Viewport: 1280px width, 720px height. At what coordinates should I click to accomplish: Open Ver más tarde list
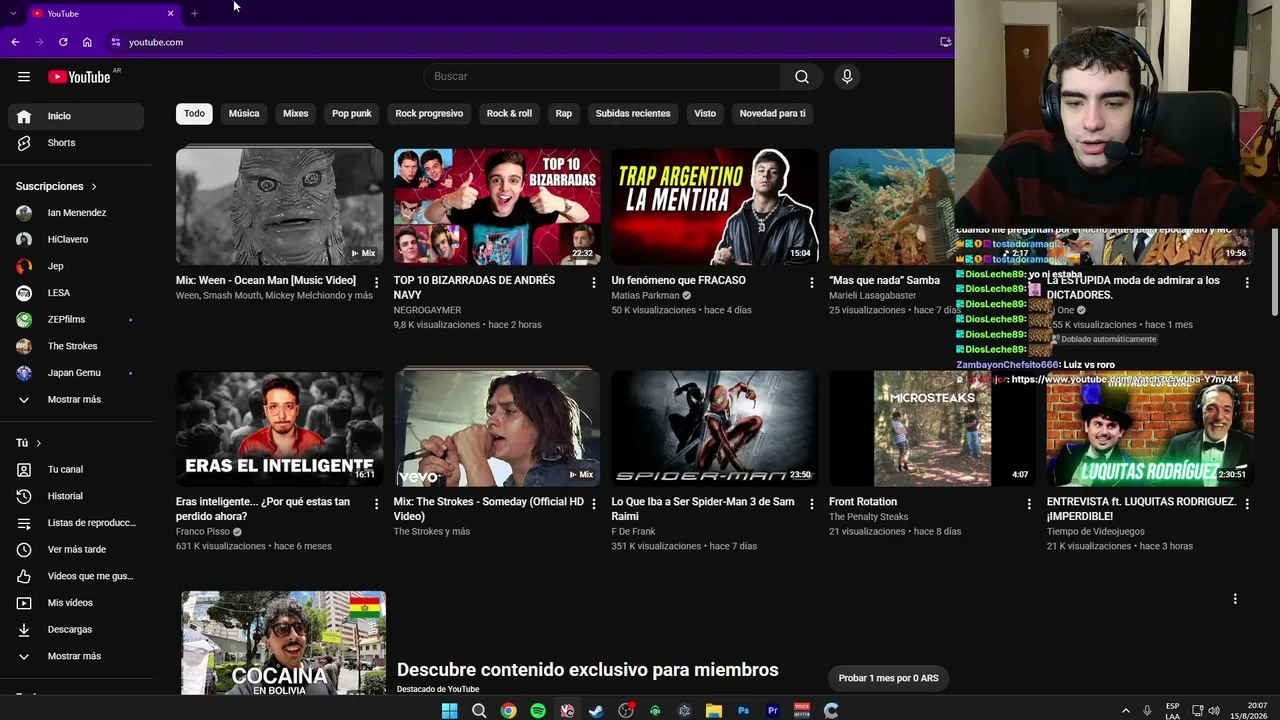pos(76,549)
